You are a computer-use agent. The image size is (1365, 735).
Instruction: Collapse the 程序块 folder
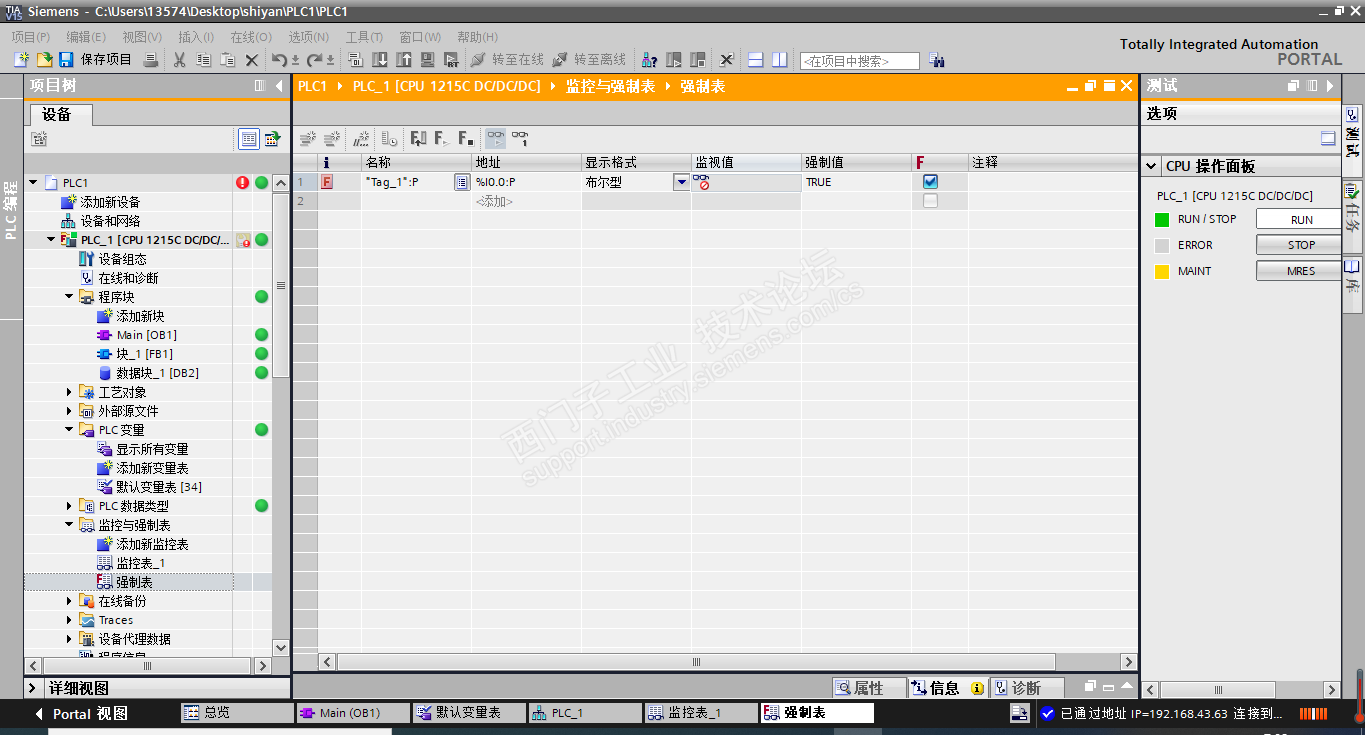click(x=69, y=297)
